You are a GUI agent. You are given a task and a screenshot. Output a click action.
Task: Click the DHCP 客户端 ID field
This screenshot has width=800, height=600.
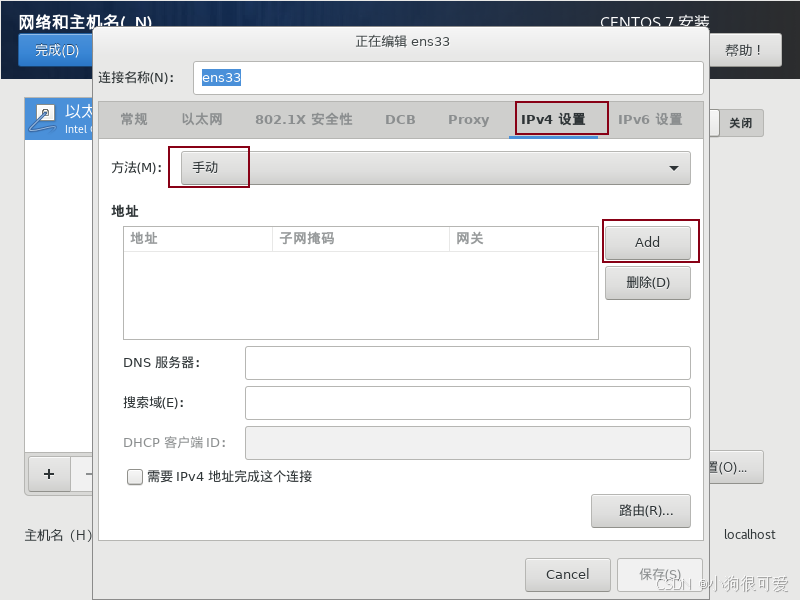(467, 443)
